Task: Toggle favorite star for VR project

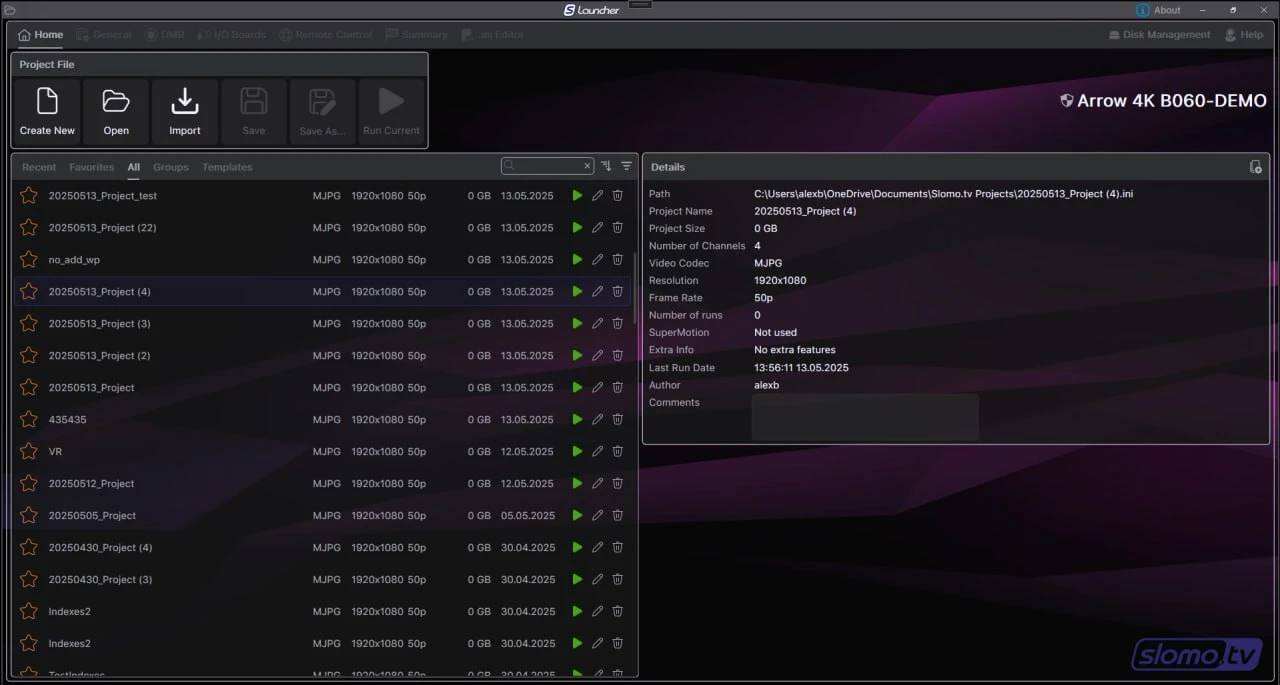Action: (29, 452)
